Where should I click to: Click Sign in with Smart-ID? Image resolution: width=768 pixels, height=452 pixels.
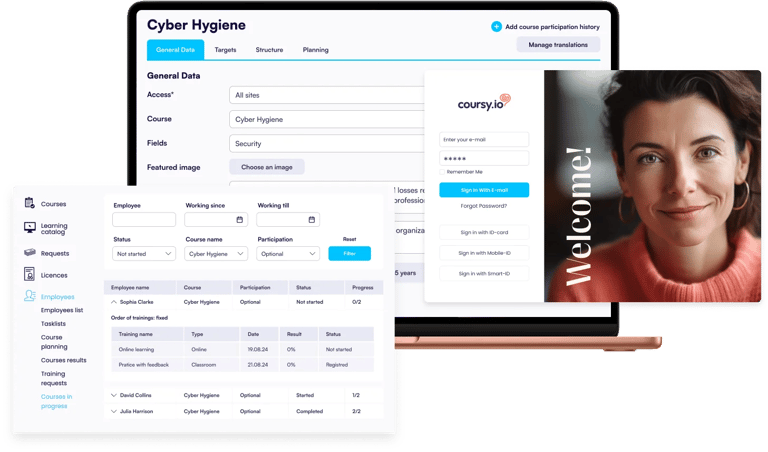(484, 273)
